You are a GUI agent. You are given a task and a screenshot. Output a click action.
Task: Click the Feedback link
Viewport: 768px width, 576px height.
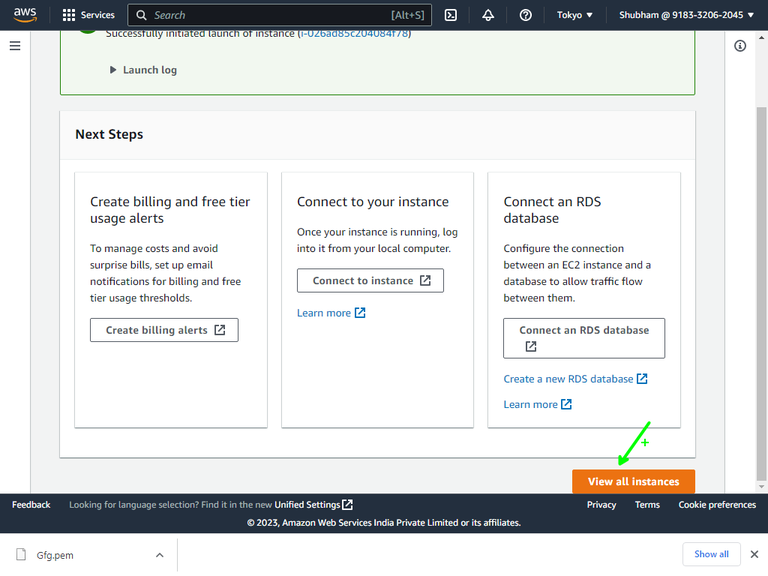tap(31, 504)
